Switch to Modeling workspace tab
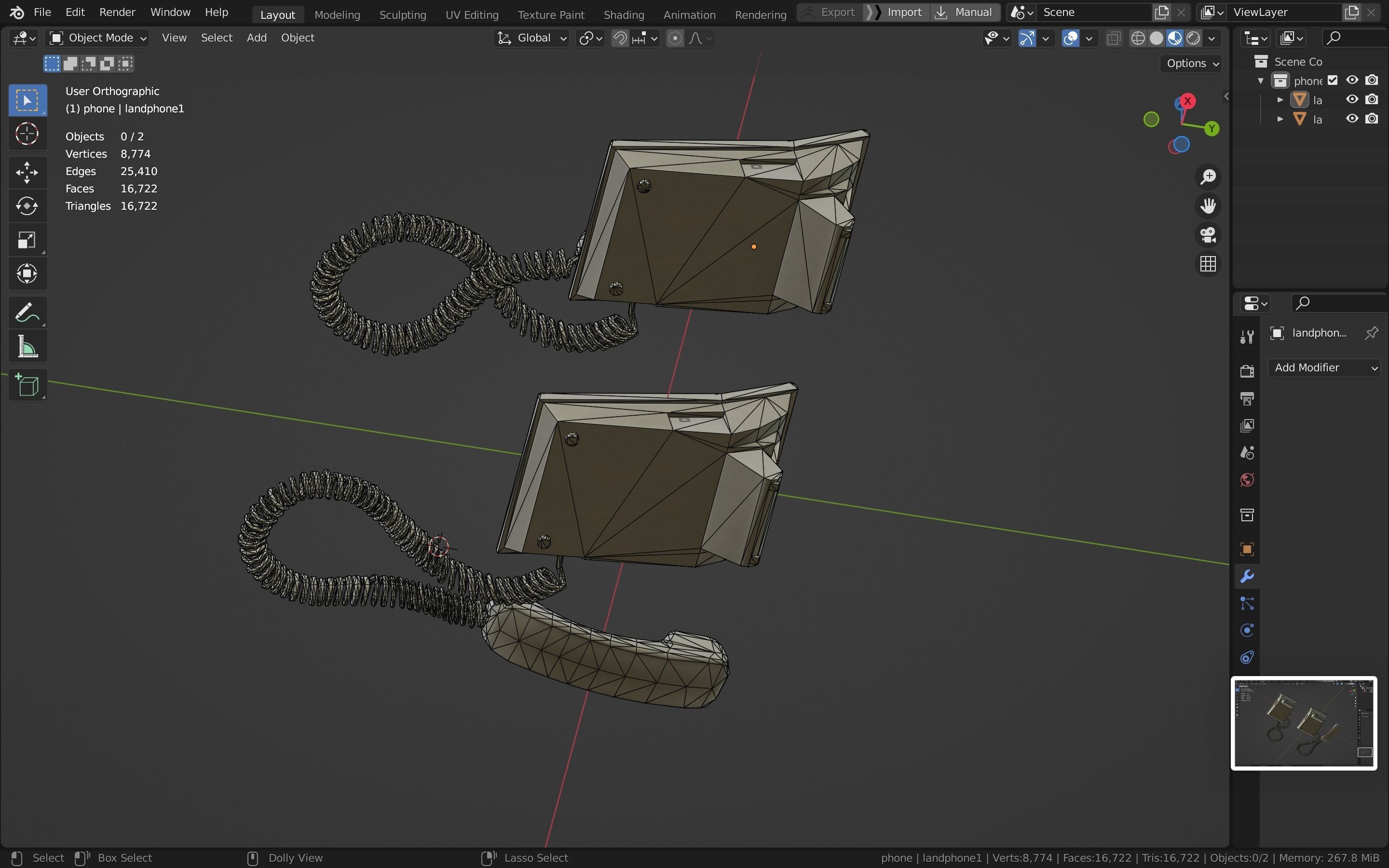1389x868 pixels. pyautogui.click(x=337, y=14)
